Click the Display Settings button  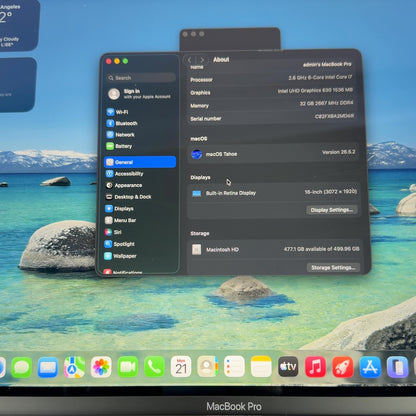[332, 210]
